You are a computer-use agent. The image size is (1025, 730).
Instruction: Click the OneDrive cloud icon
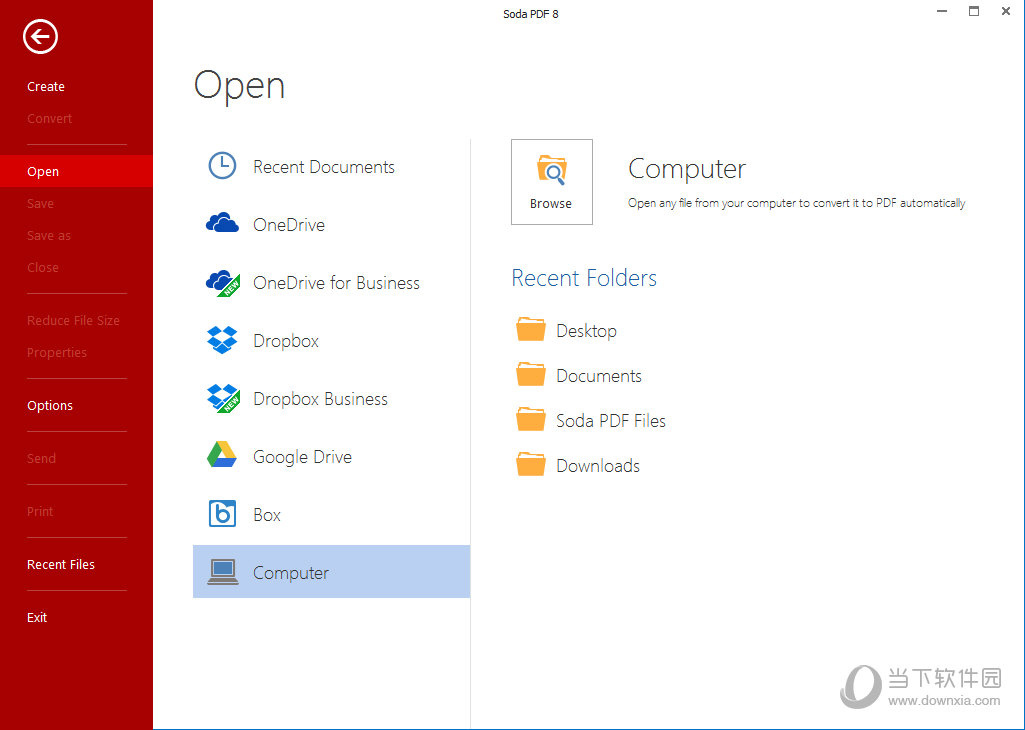click(222, 224)
